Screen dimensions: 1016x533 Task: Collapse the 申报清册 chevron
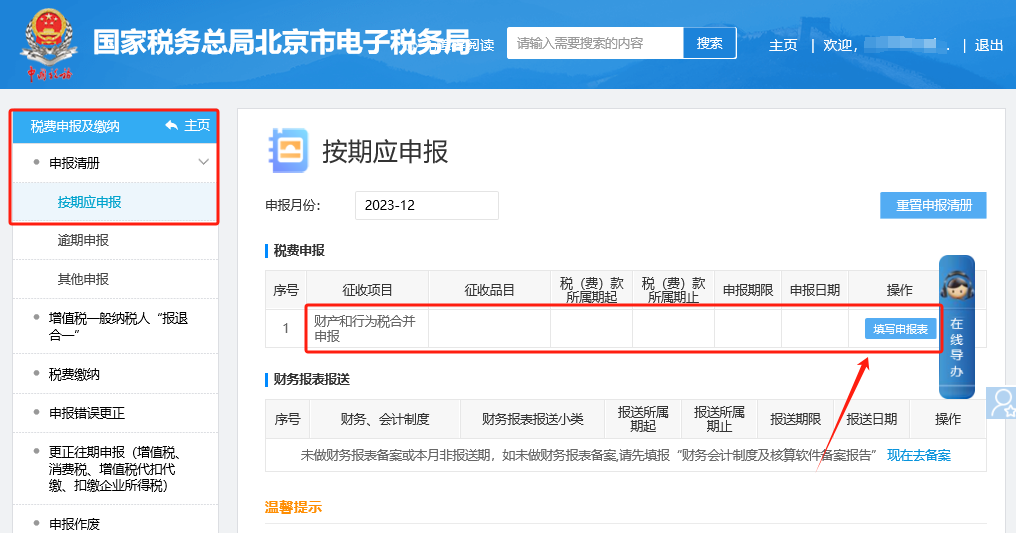click(x=203, y=162)
